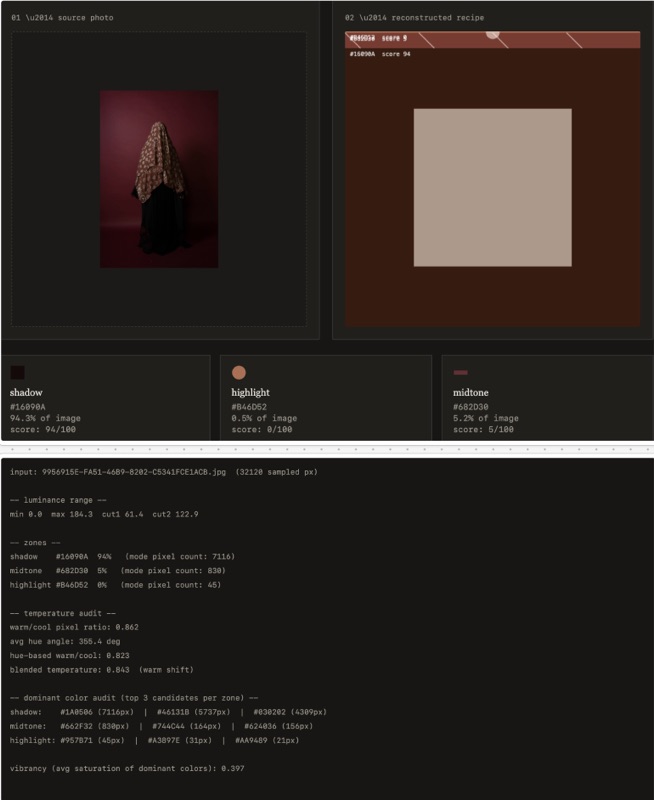Click the dark shadow color swatch square
Screen dimensions: 654x800
tap(17, 372)
